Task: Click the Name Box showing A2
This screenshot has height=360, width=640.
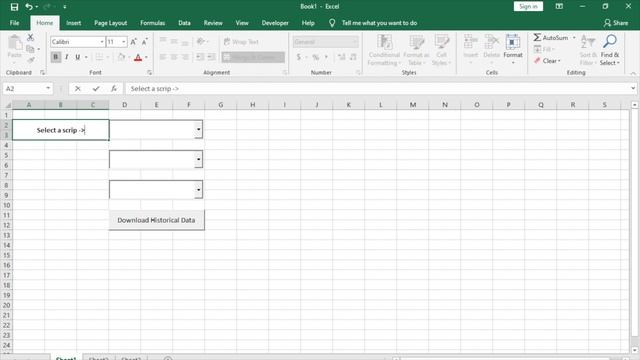Action: tap(24, 88)
